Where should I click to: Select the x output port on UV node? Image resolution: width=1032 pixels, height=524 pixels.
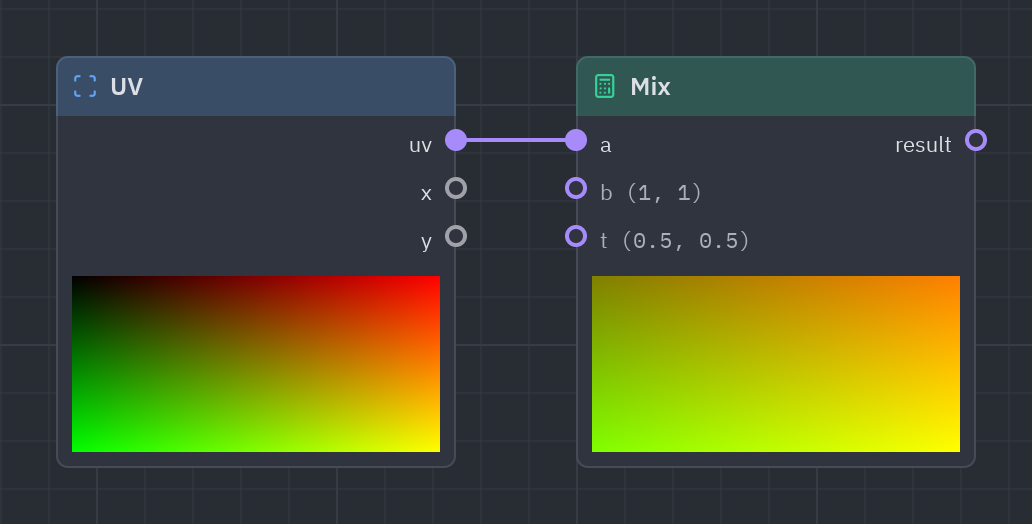(x=456, y=188)
